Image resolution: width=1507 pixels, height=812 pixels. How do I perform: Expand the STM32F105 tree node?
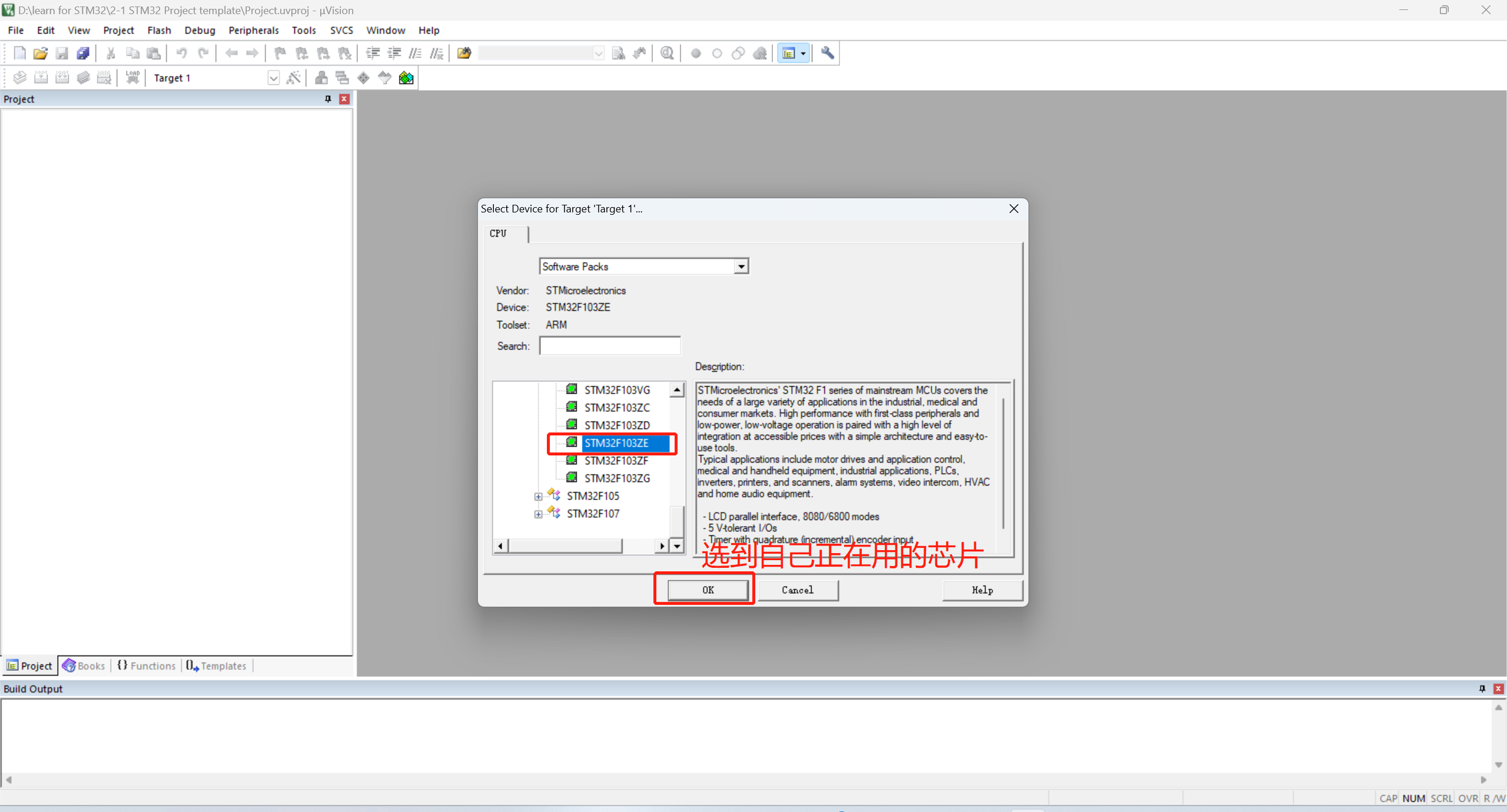coord(538,497)
